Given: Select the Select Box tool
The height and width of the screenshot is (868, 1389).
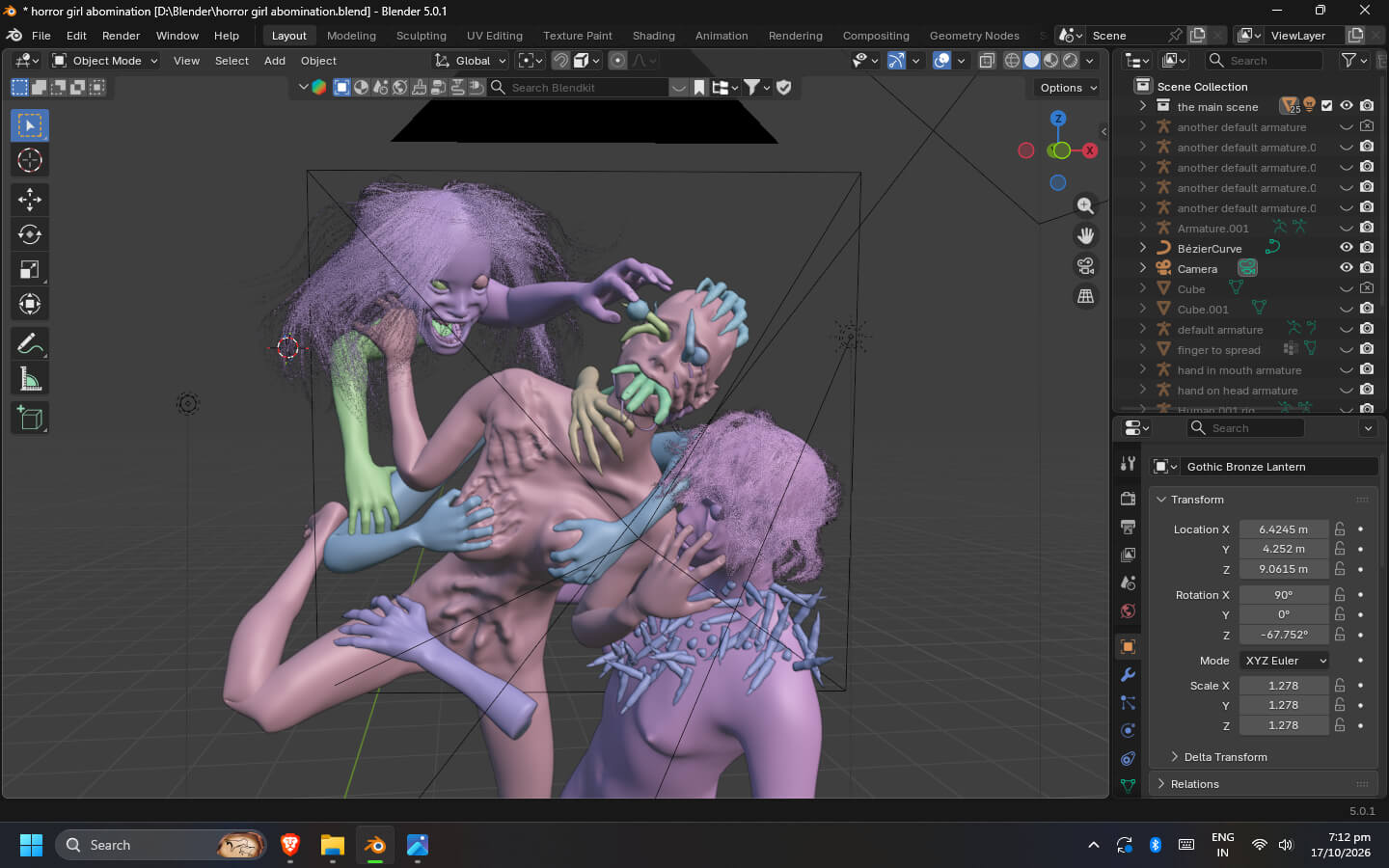Looking at the screenshot, I should pos(30,125).
